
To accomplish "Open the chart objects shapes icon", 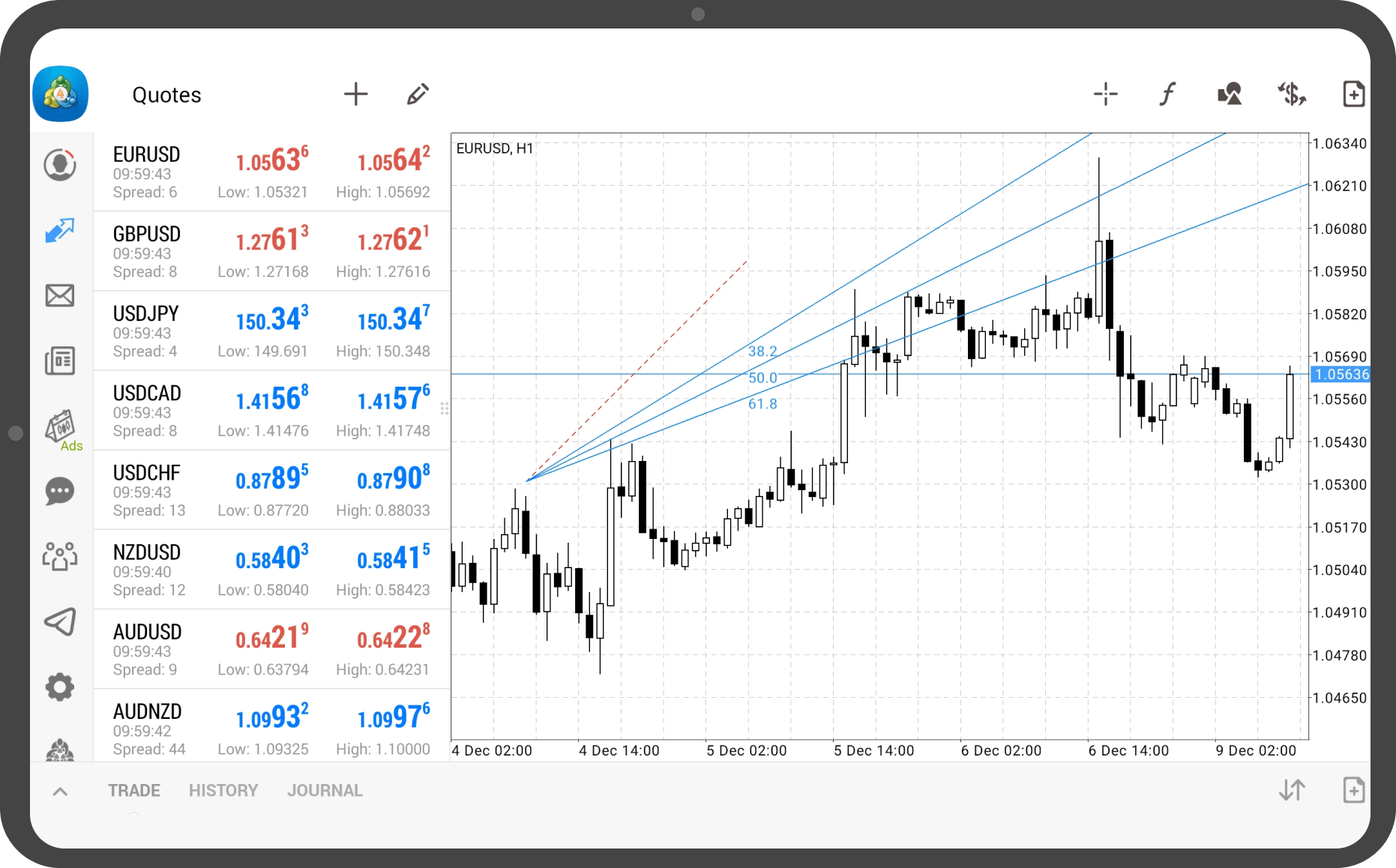I will [1230, 94].
